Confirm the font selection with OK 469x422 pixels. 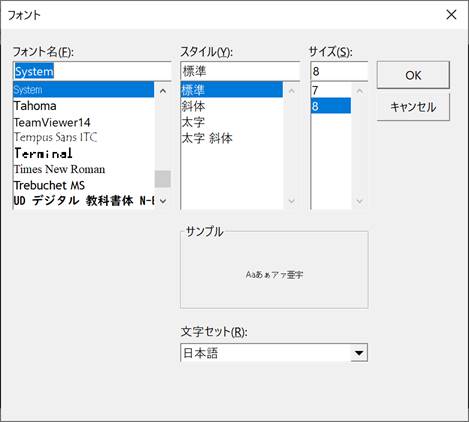pyautogui.click(x=413, y=75)
